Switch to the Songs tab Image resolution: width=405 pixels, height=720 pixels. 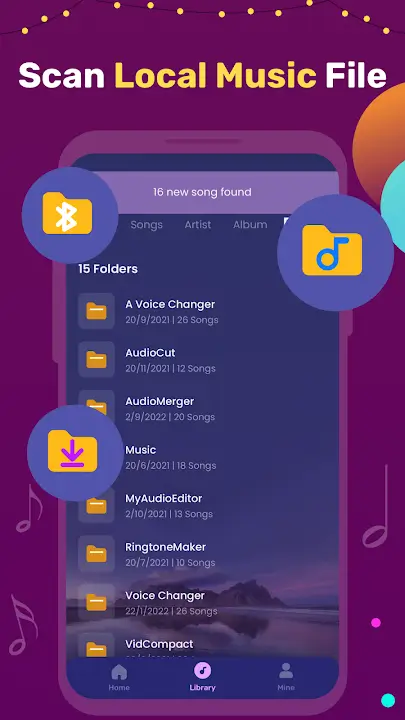coord(146,225)
